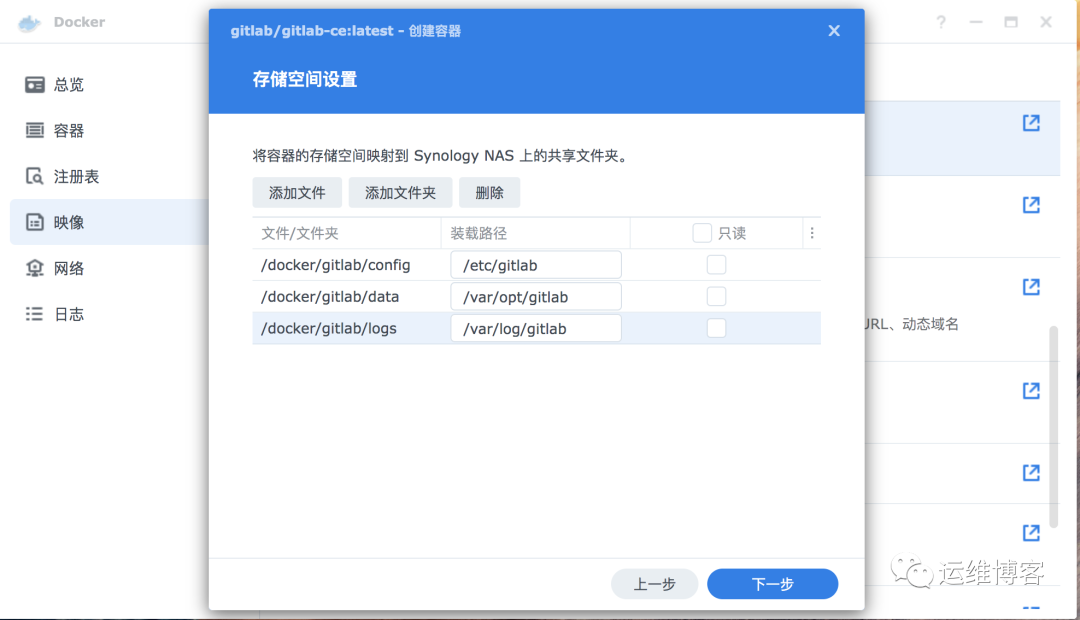This screenshot has width=1080, height=620.
Task: Enable read-only for /docker/gitlab/config
Action: (716, 265)
